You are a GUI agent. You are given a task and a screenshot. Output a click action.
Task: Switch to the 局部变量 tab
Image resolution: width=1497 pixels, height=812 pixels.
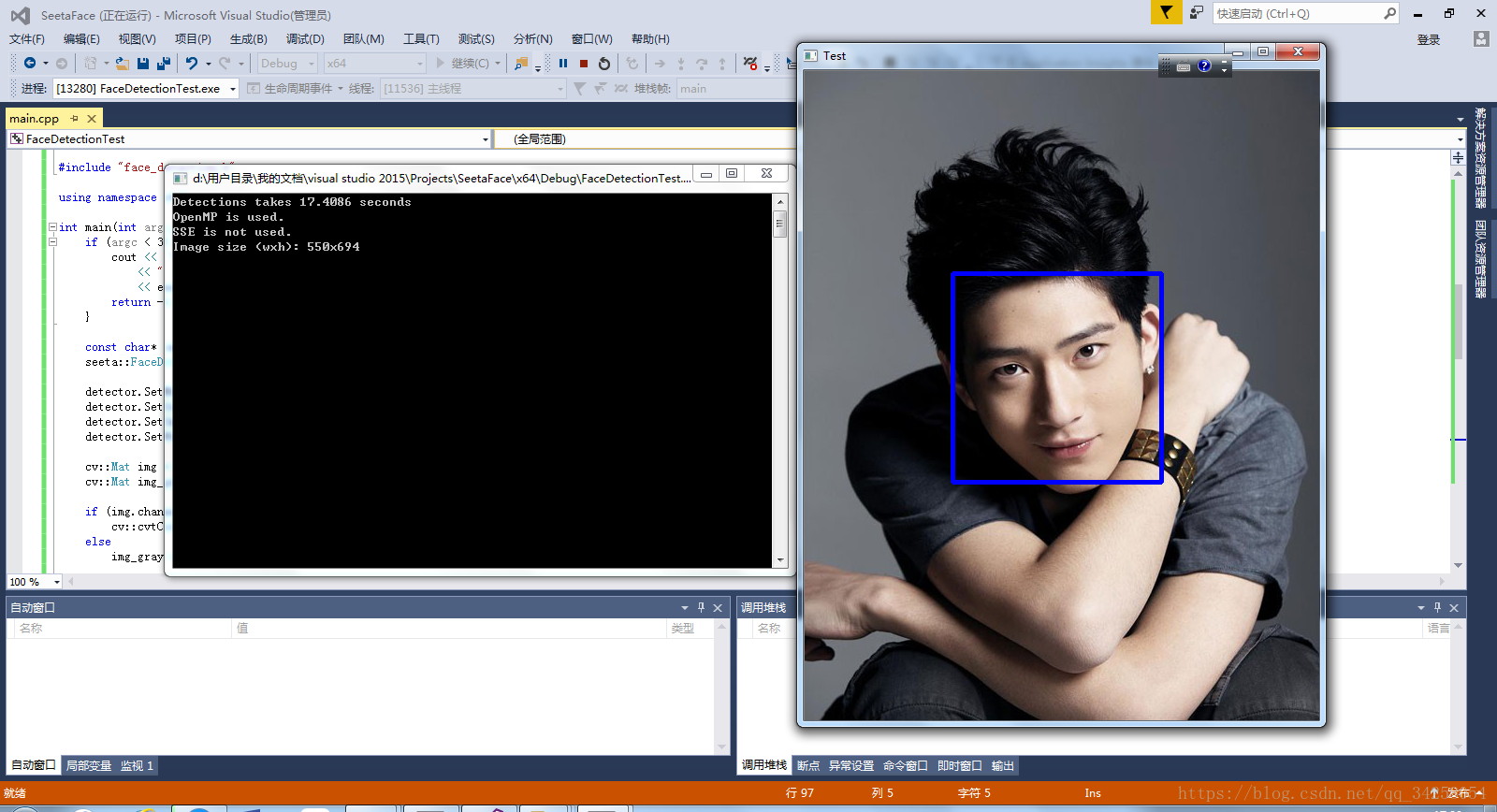(x=89, y=765)
